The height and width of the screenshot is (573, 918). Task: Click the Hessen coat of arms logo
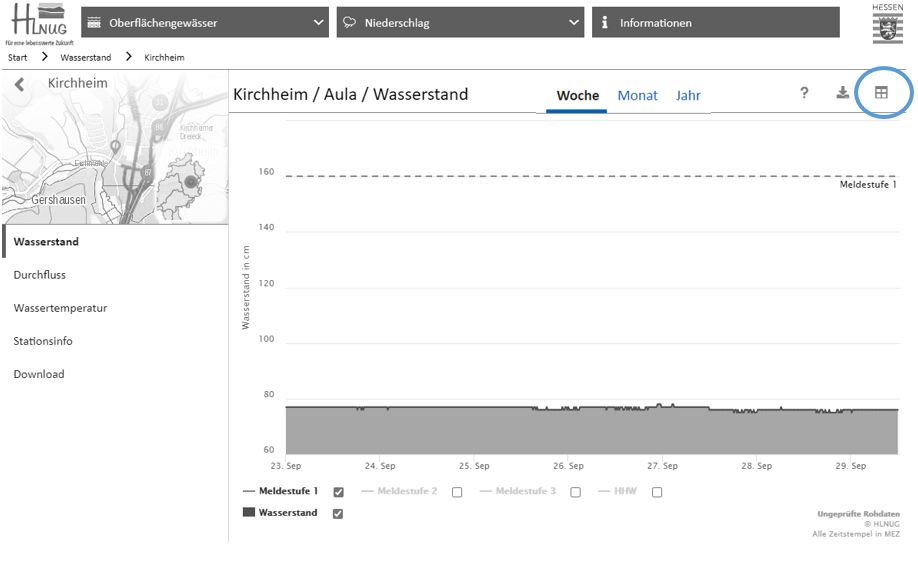click(886, 23)
